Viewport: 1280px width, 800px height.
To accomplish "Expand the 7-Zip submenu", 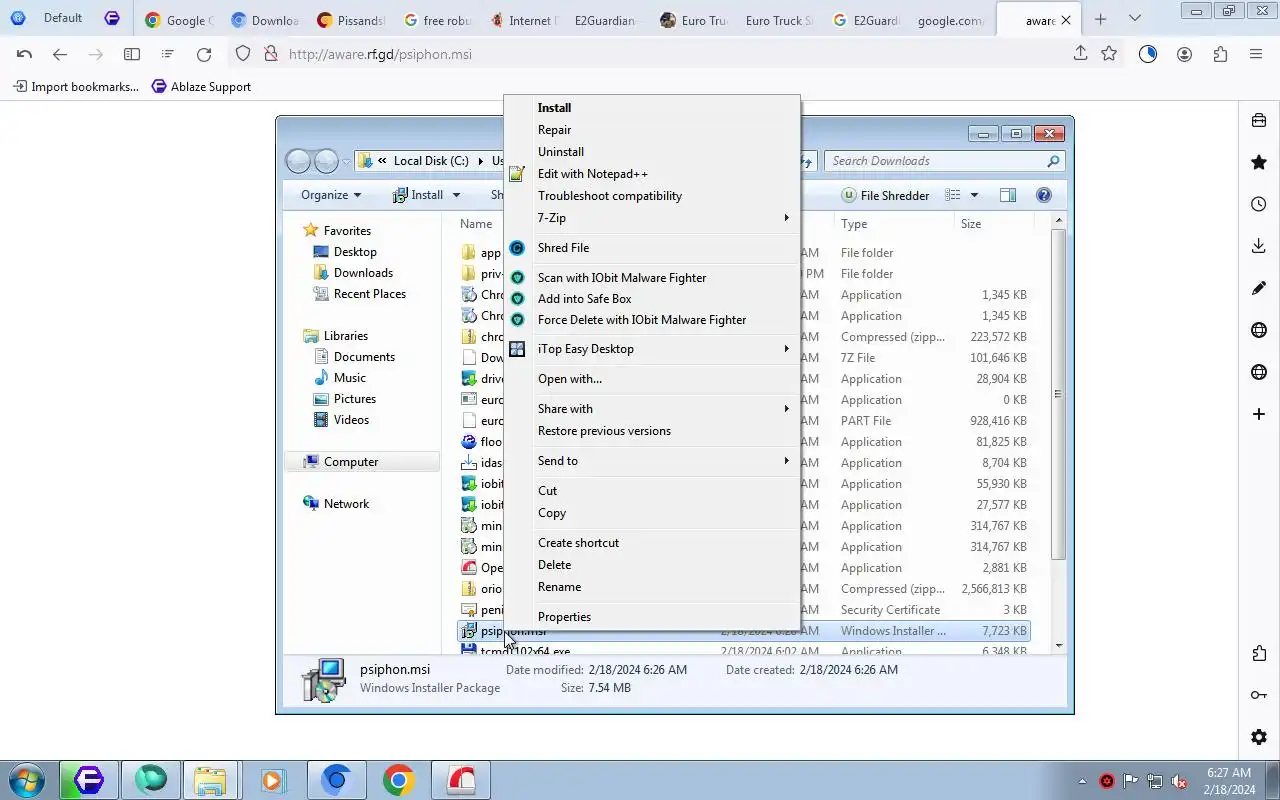I will click(x=651, y=218).
